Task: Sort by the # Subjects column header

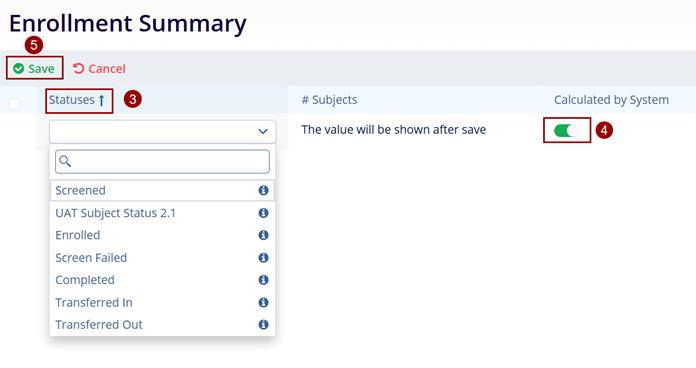Action: [x=329, y=100]
